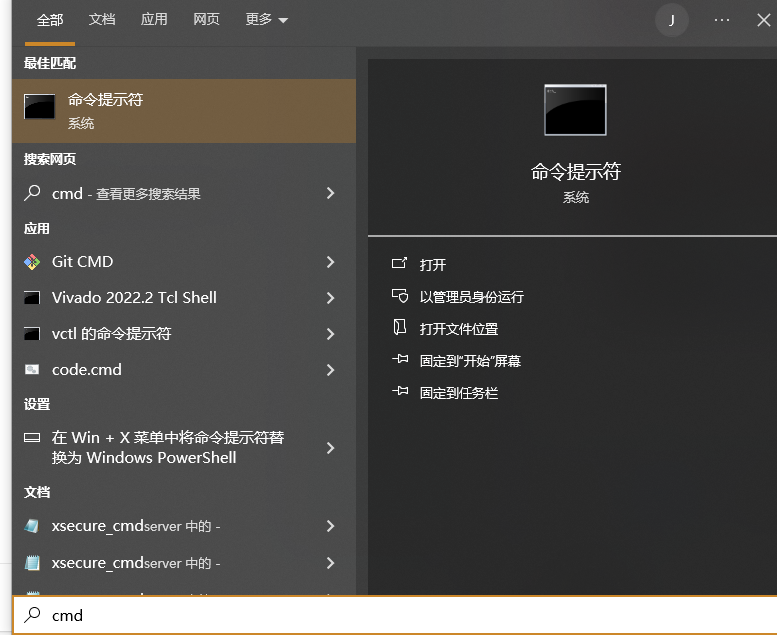Switch to the 应用 tab
777x635 pixels.
pos(154,19)
